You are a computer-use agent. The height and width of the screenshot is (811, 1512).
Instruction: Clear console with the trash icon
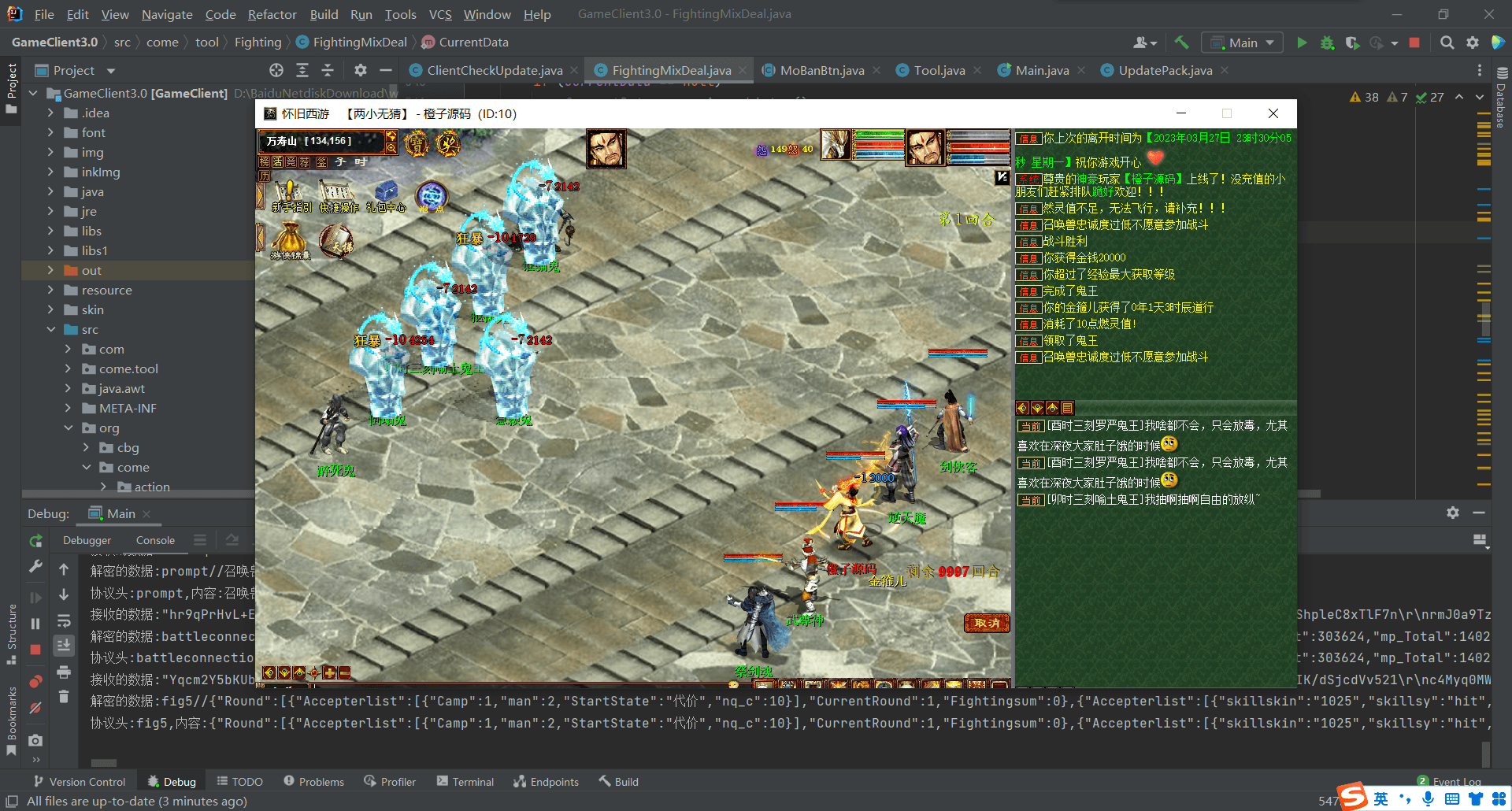click(64, 697)
